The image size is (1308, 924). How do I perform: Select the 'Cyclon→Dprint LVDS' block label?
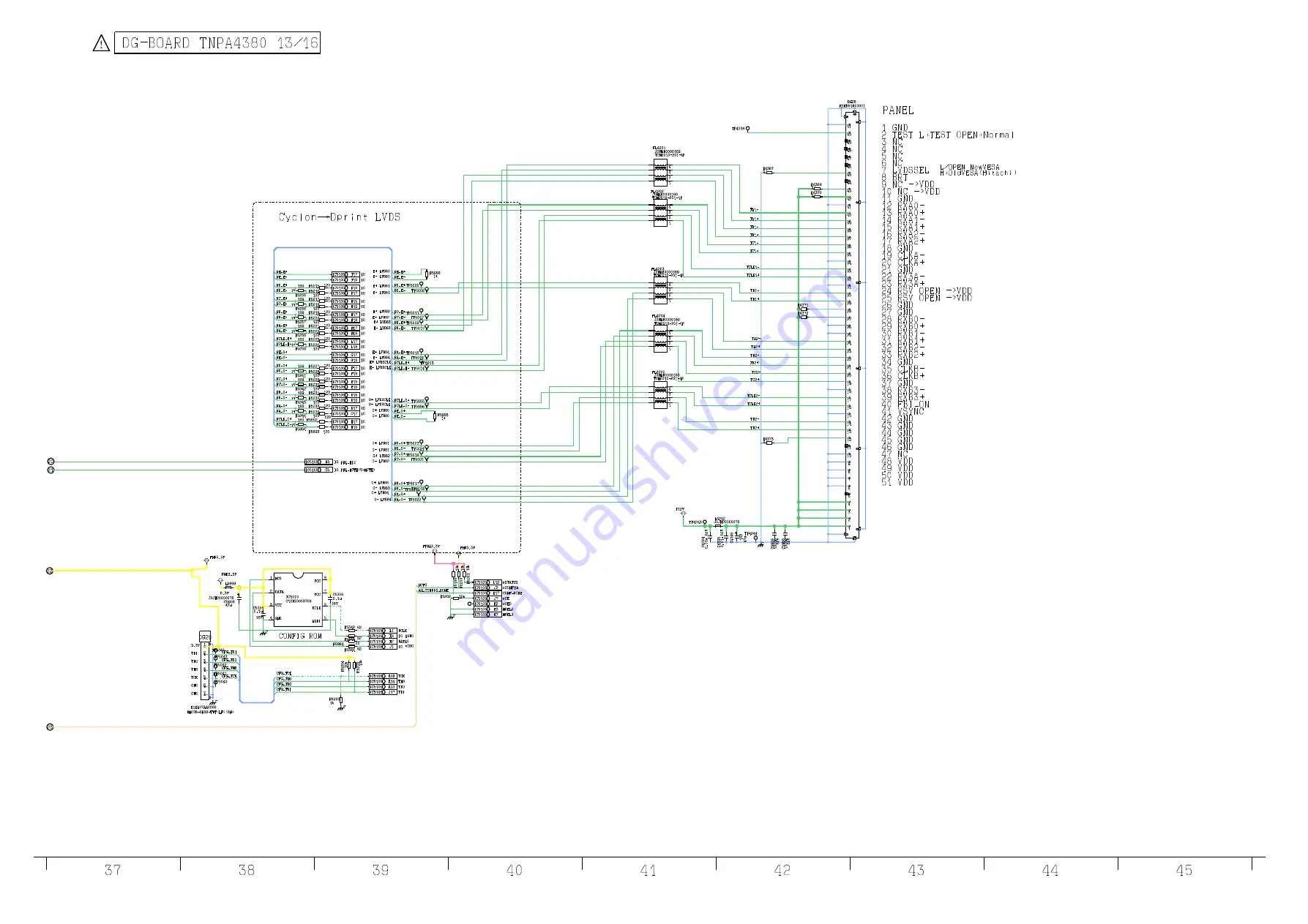[340, 217]
